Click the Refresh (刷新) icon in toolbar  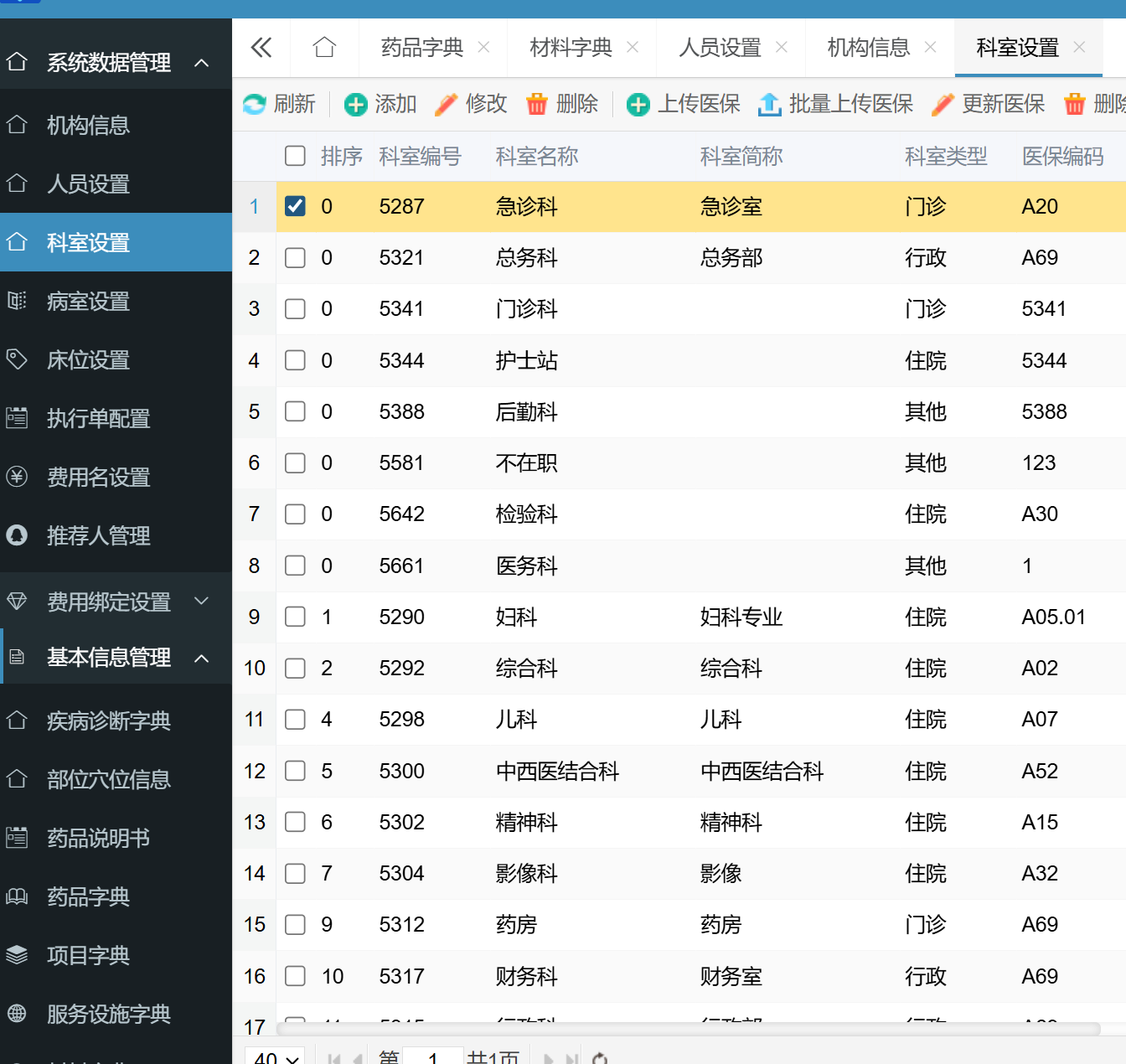(254, 105)
